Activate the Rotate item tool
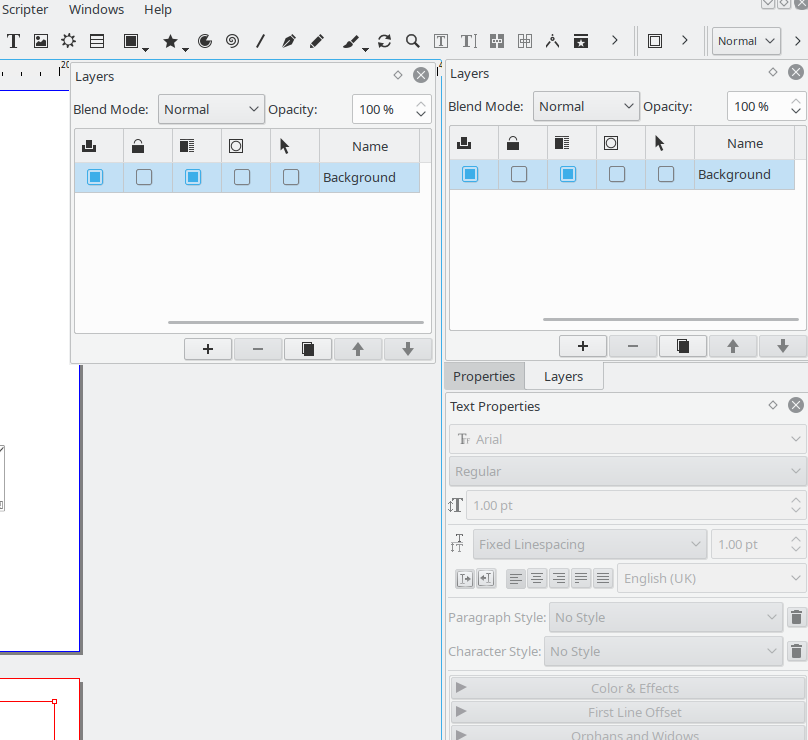Image resolution: width=808 pixels, height=740 pixels. tap(384, 41)
